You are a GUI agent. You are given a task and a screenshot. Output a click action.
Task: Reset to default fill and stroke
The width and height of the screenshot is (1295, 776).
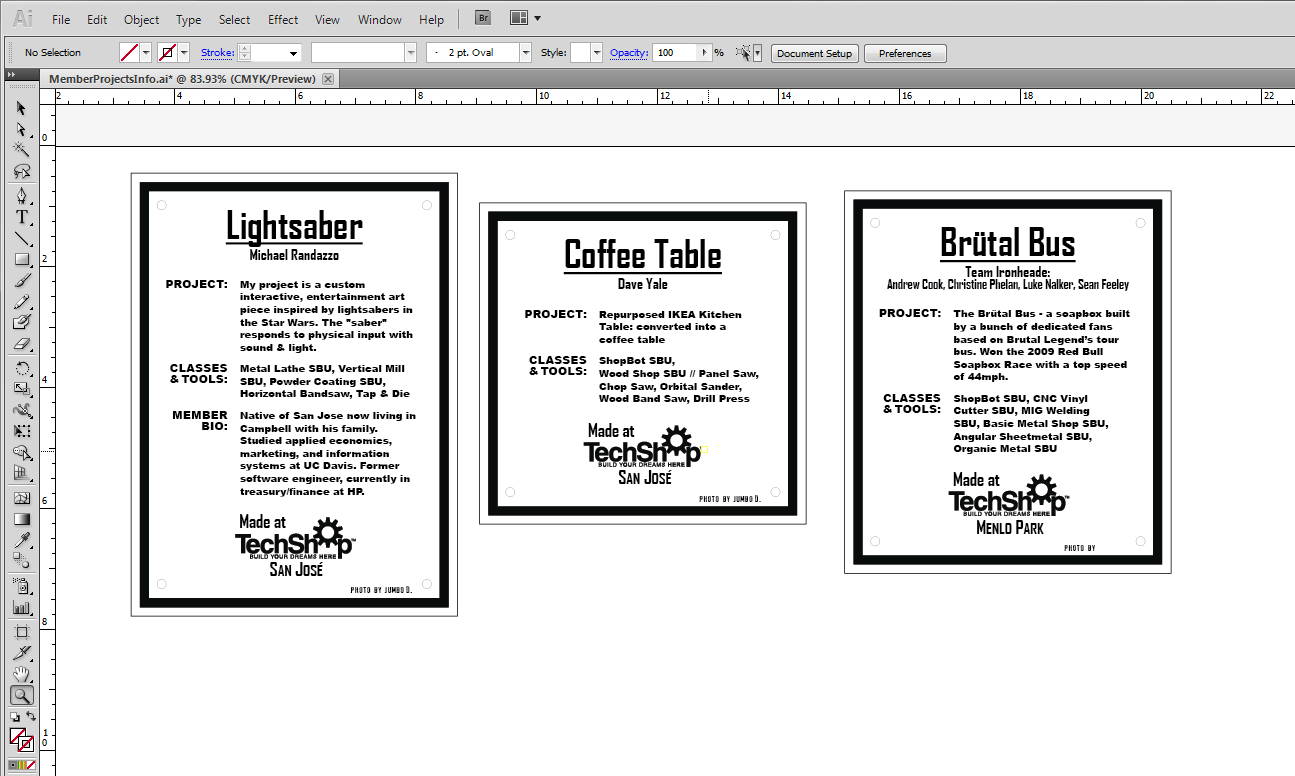click(x=15, y=717)
